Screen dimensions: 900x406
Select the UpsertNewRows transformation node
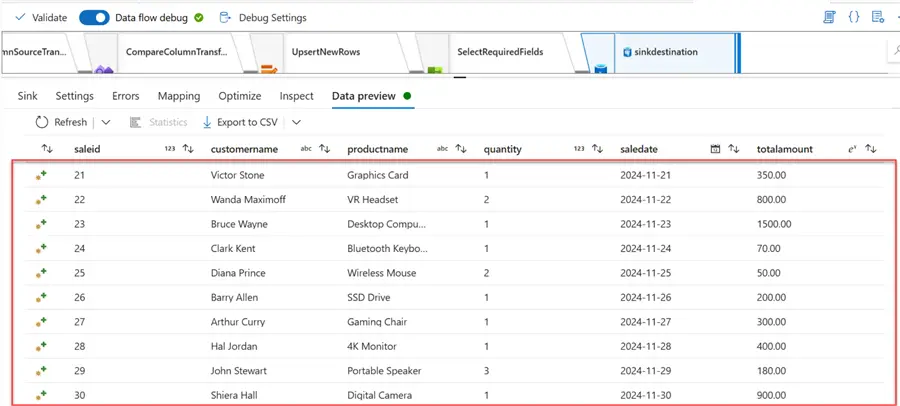(x=327, y=52)
